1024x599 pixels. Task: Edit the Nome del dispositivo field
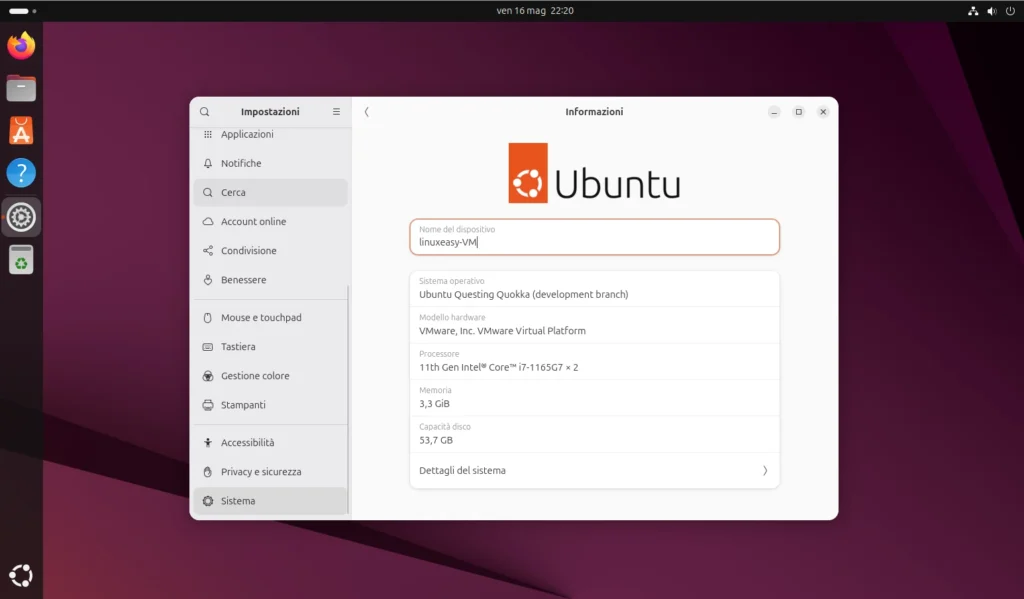click(x=594, y=236)
